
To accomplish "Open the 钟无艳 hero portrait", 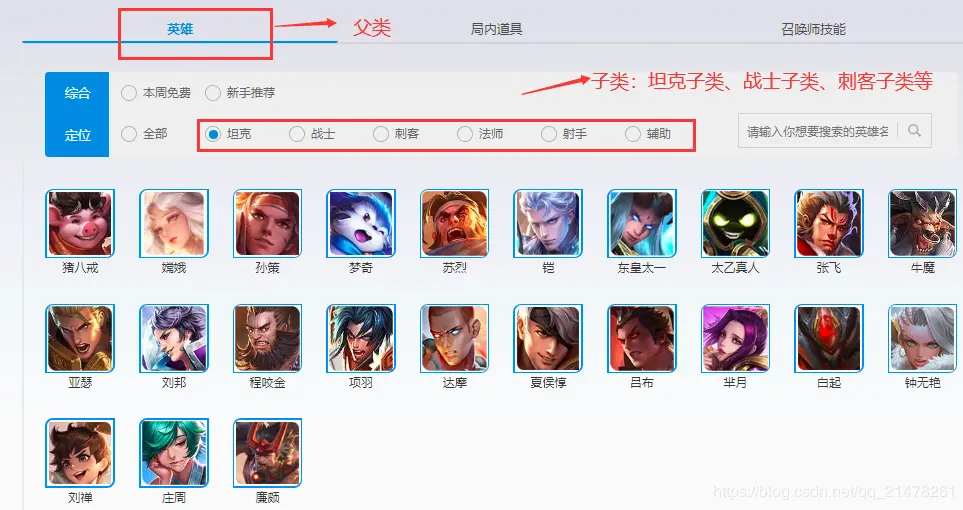I will pyautogui.click(x=922, y=338).
